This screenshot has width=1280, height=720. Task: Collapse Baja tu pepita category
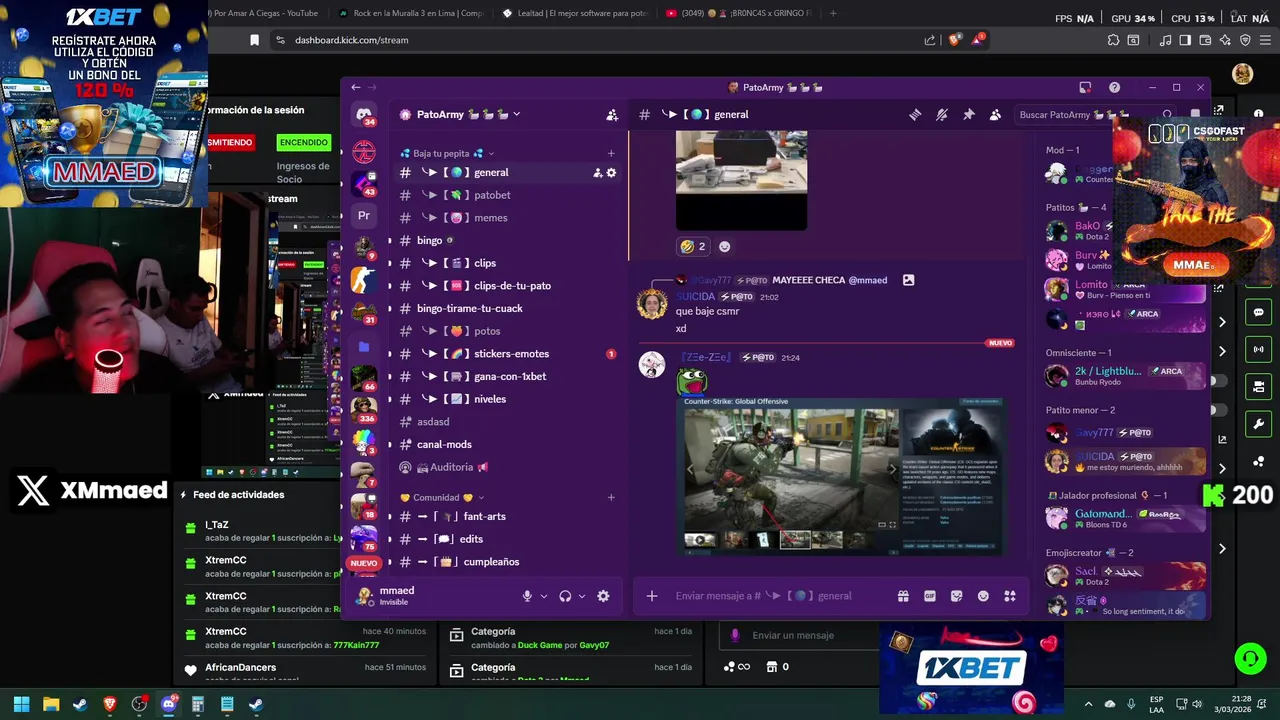[x=441, y=153]
